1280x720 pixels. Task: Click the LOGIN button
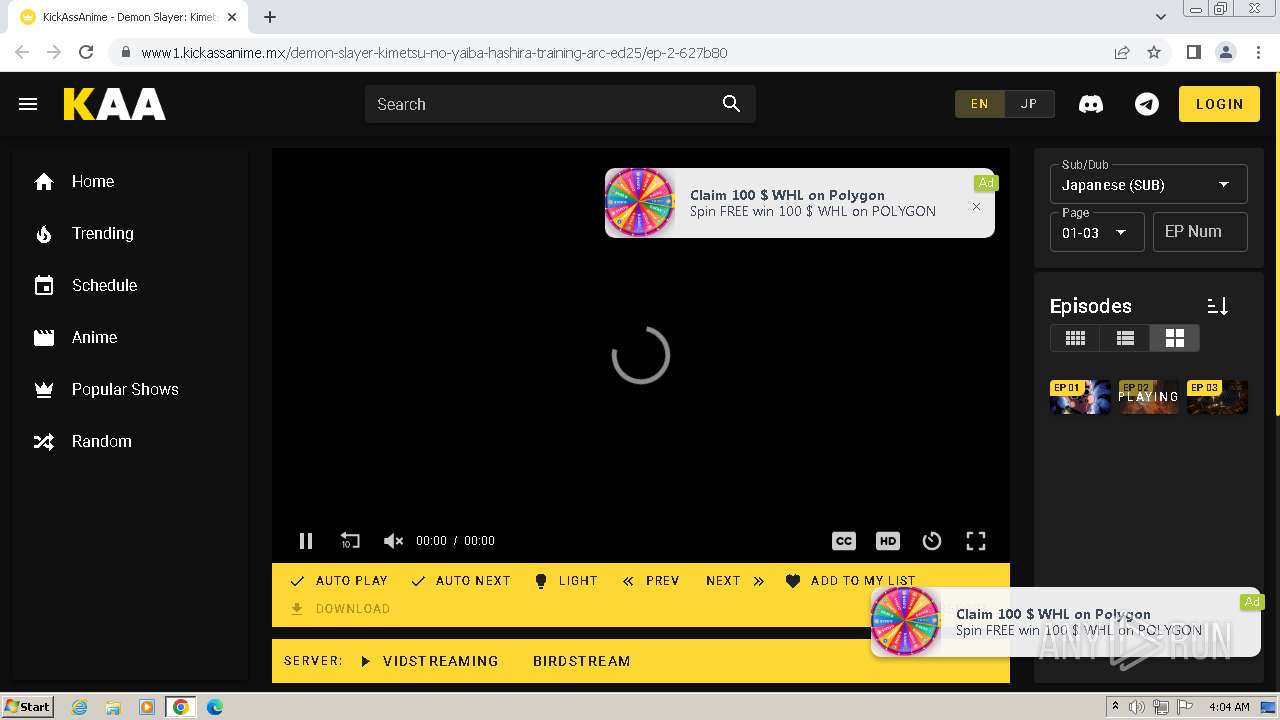[1219, 104]
